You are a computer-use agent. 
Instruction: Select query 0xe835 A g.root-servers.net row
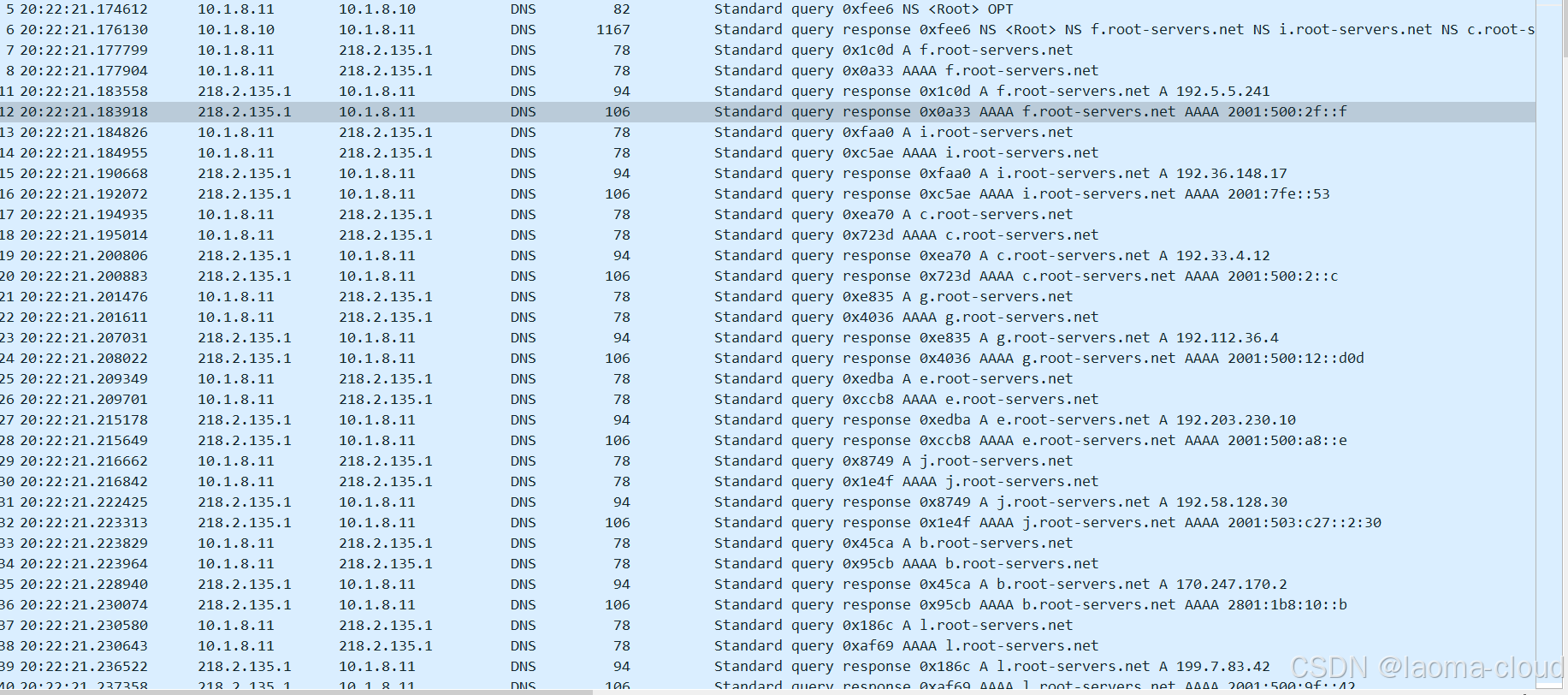pyautogui.click(x=767, y=296)
